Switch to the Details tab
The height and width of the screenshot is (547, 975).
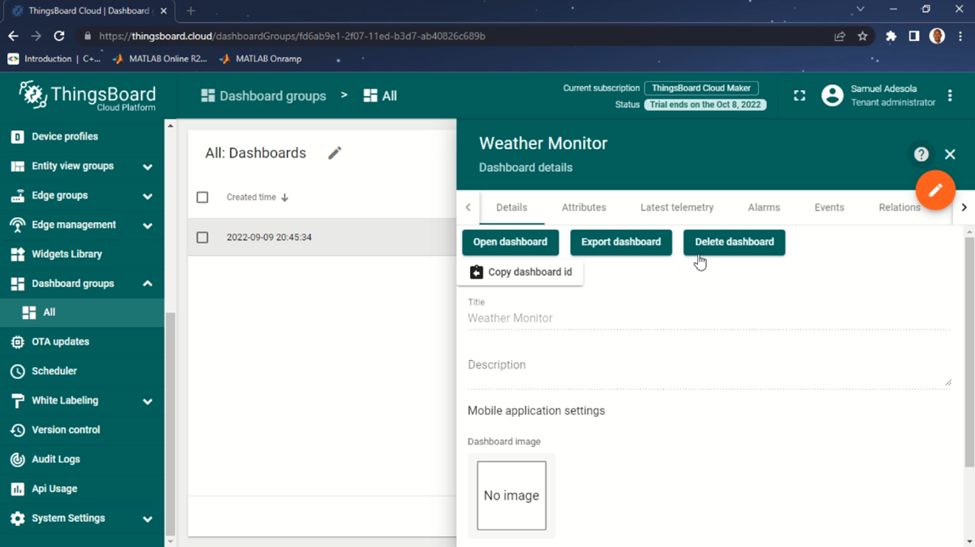pyautogui.click(x=512, y=208)
